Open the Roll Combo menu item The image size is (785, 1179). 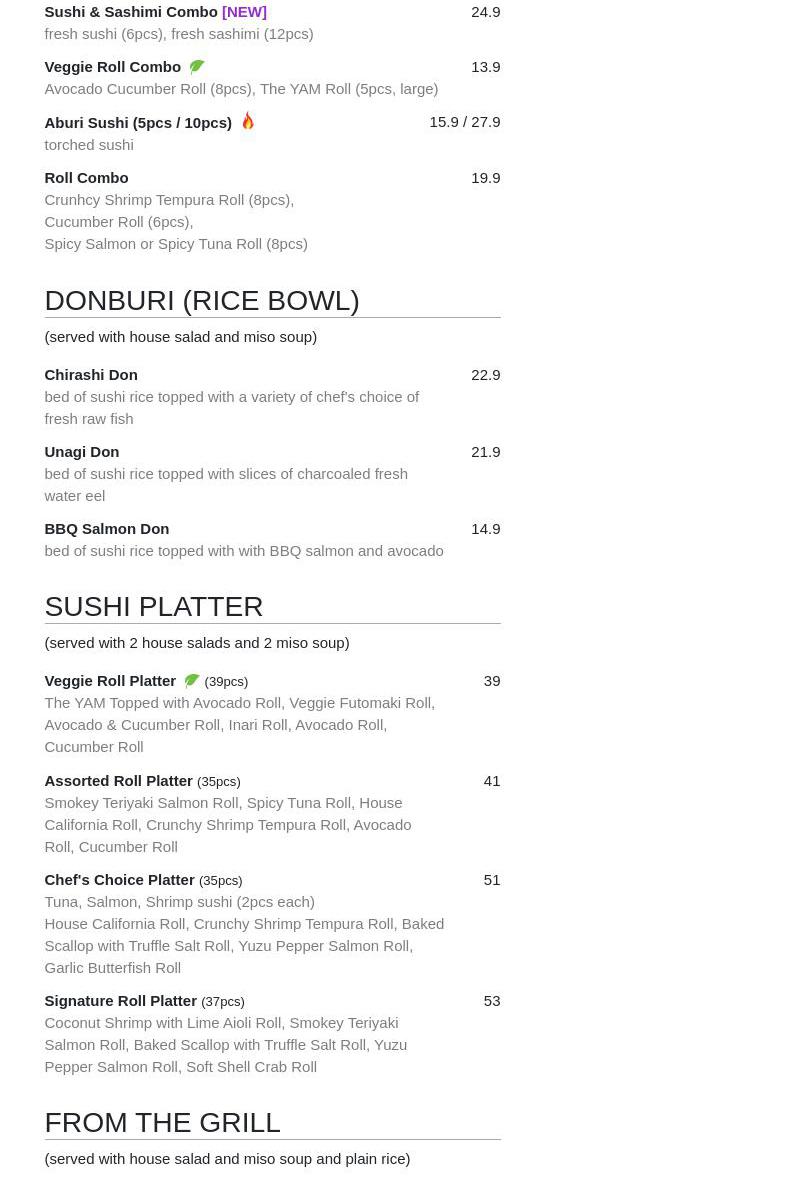pos(86,178)
